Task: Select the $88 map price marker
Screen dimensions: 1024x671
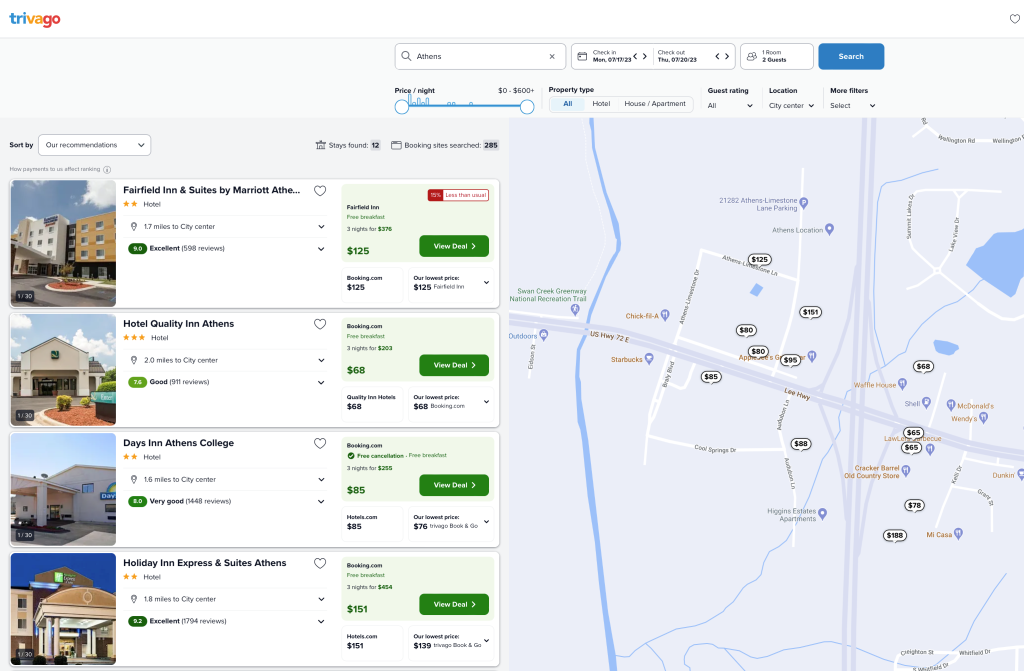Action: pos(801,444)
